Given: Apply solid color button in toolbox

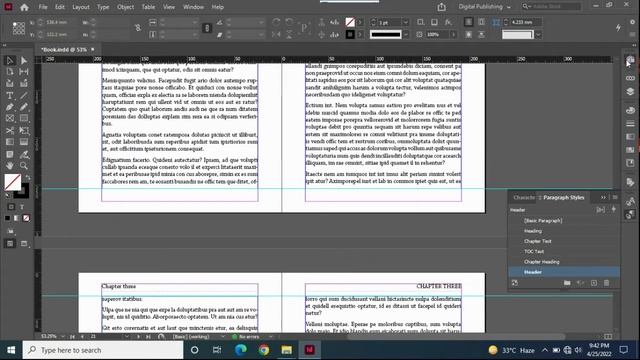Looking at the screenshot, I should (x=7, y=218).
